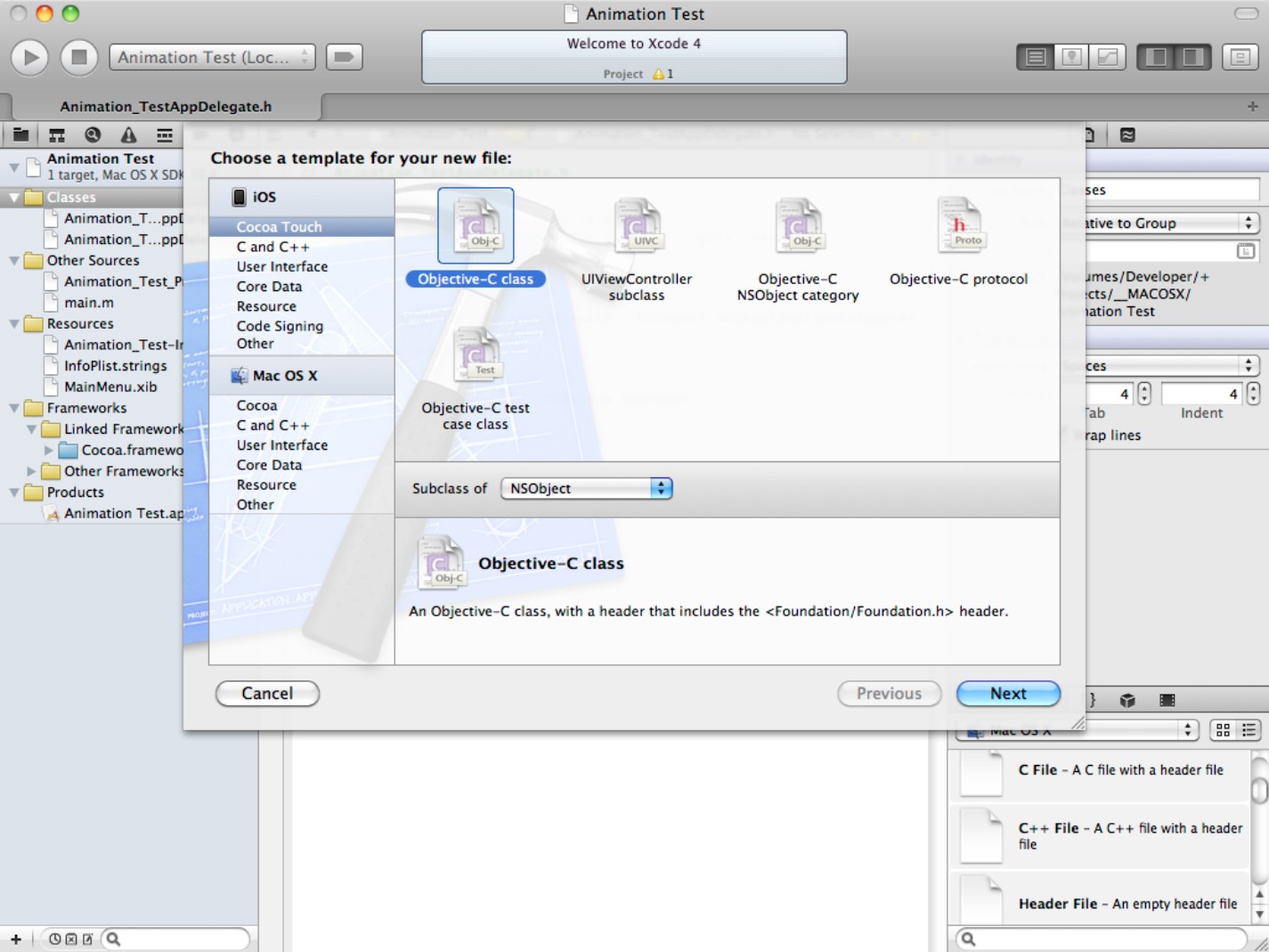
Task: Collapse the Animation Test project root
Action: coord(14,167)
